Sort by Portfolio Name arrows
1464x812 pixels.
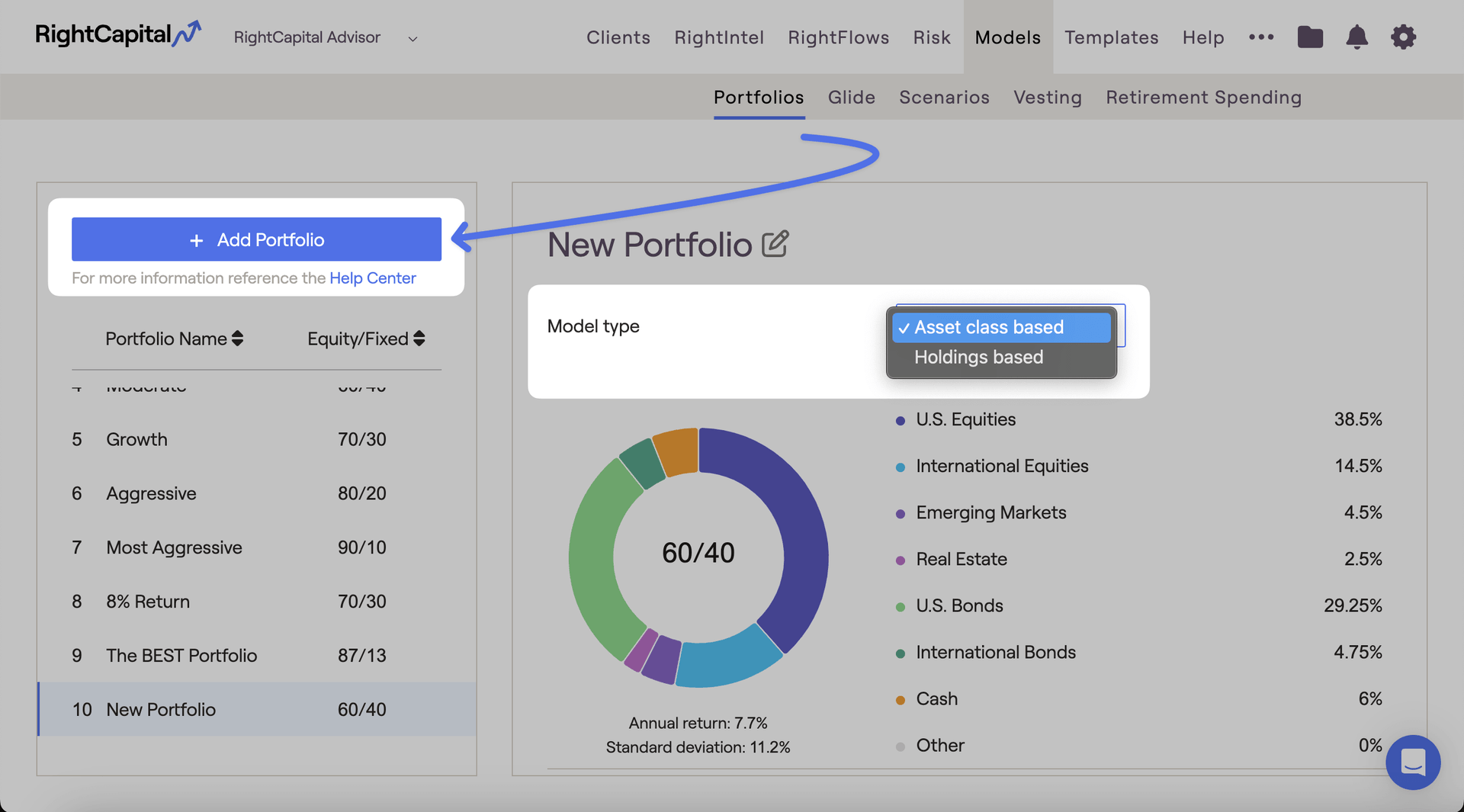click(x=237, y=339)
